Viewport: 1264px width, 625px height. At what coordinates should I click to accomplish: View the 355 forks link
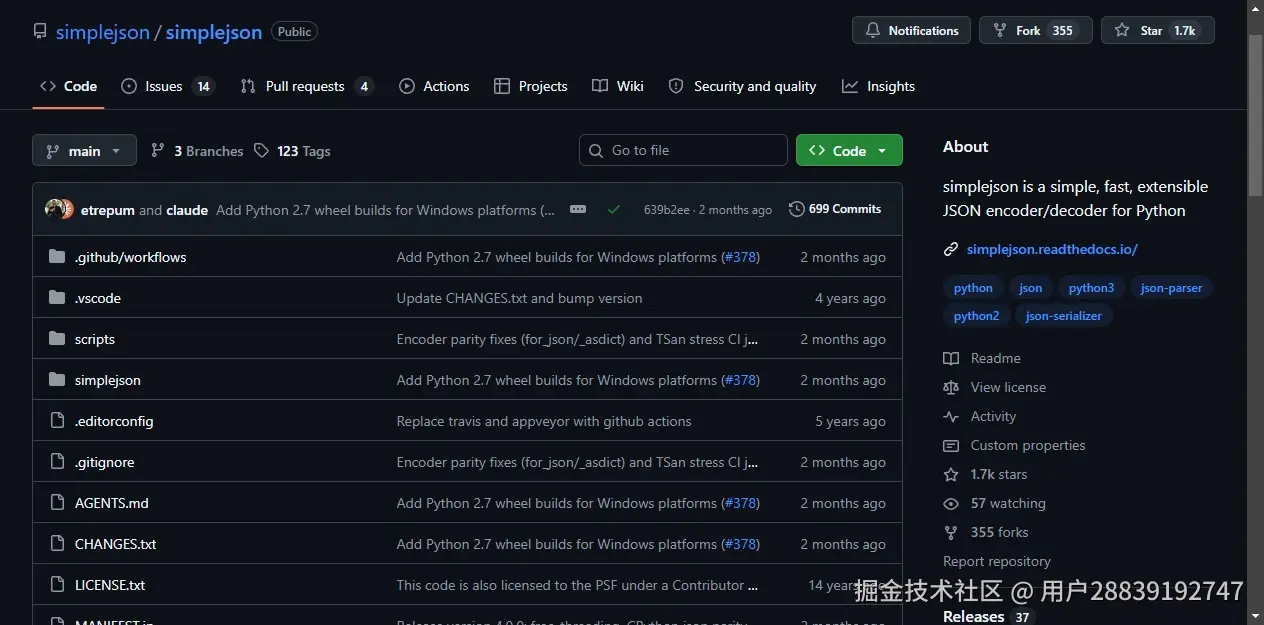[986, 532]
